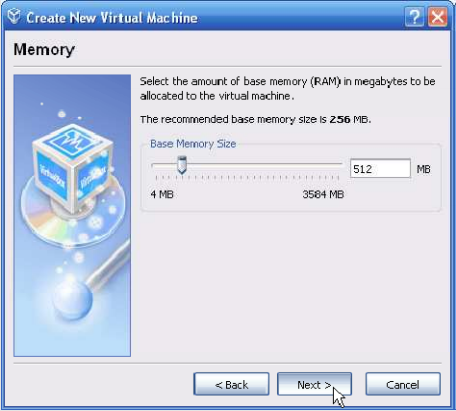Click the CD disc beneath the VirtualBox cube
The width and height of the screenshot is (456, 411).
click(72, 213)
